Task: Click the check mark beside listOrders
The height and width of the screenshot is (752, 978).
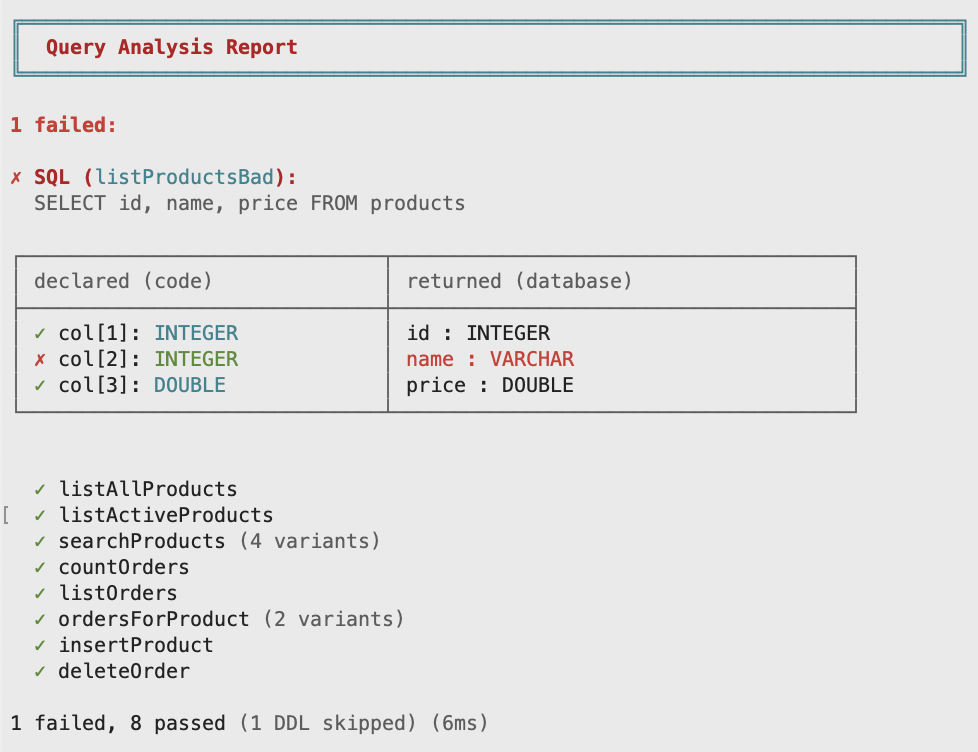Action: pos(40,594)
